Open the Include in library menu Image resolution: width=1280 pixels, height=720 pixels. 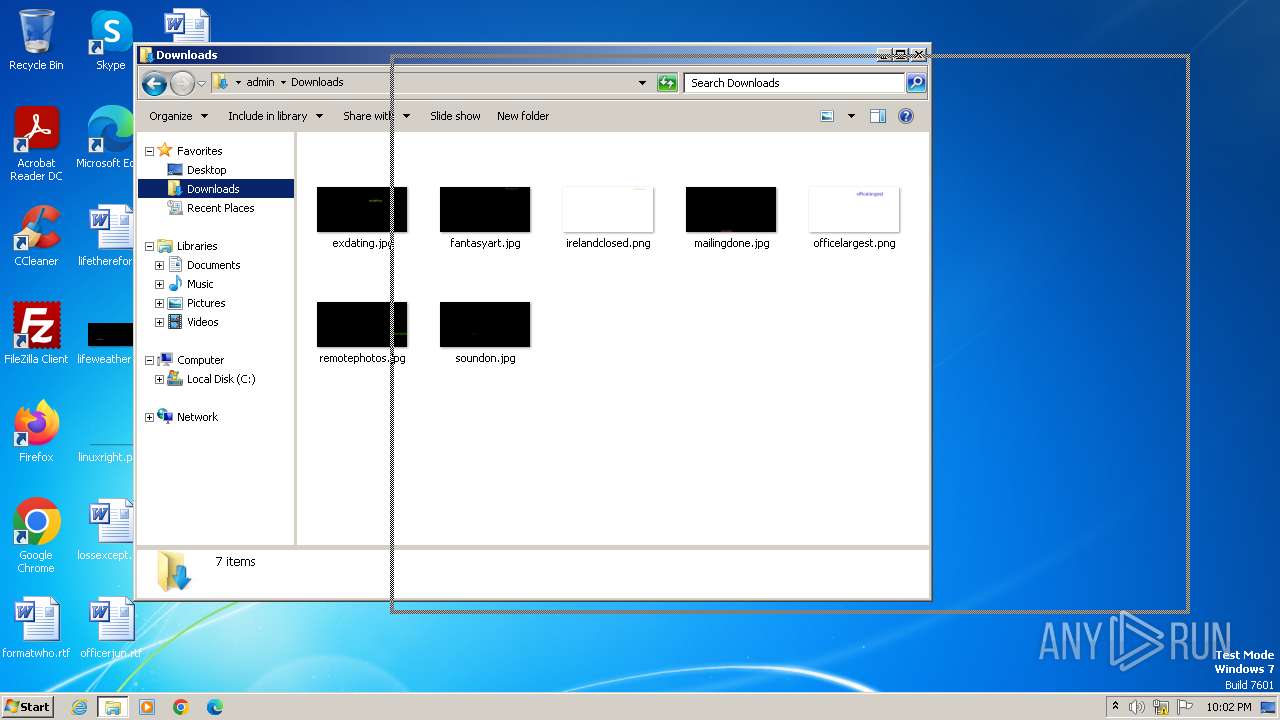point(275,116)
